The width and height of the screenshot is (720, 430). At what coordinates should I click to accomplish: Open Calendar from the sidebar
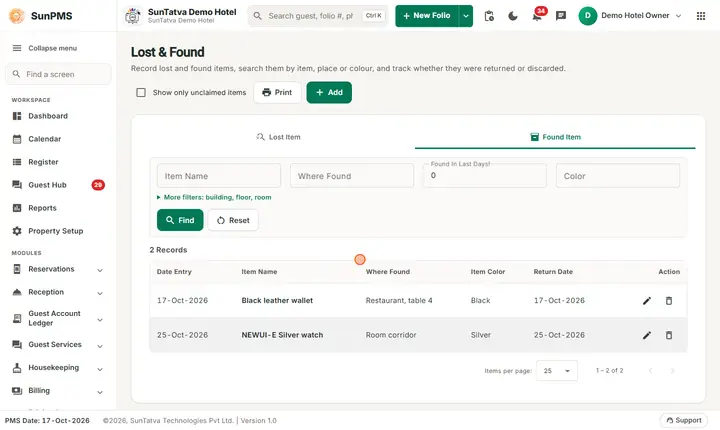click(x=45, y=139)
